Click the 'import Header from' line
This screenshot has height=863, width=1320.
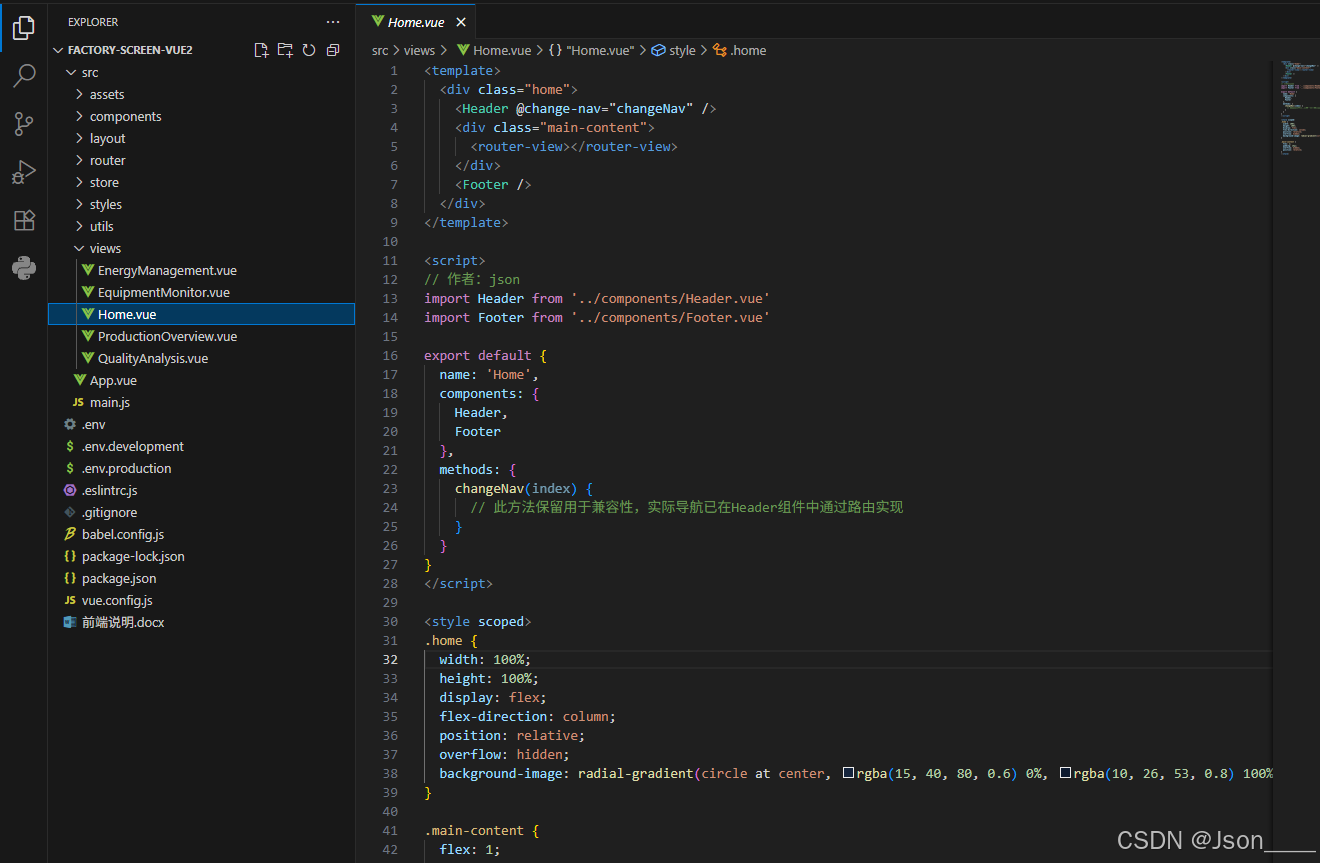[x=597, y=298]
